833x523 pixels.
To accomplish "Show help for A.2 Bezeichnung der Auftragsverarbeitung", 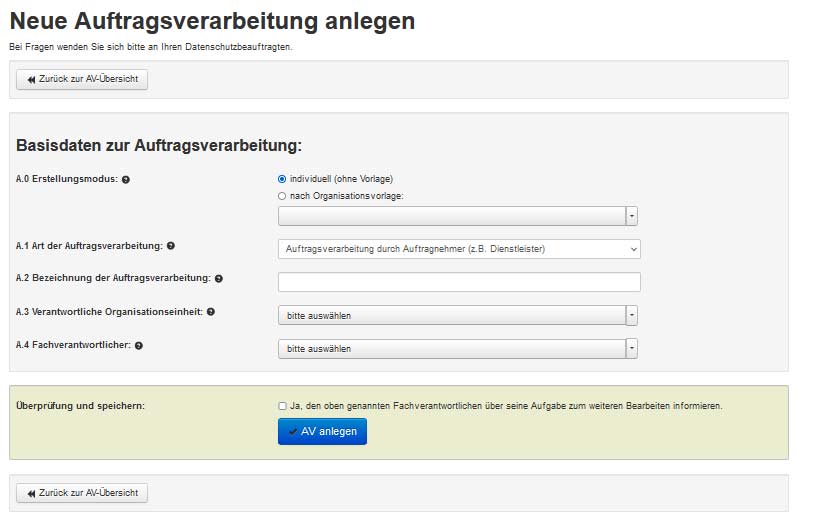I will (x=219, y=279).
